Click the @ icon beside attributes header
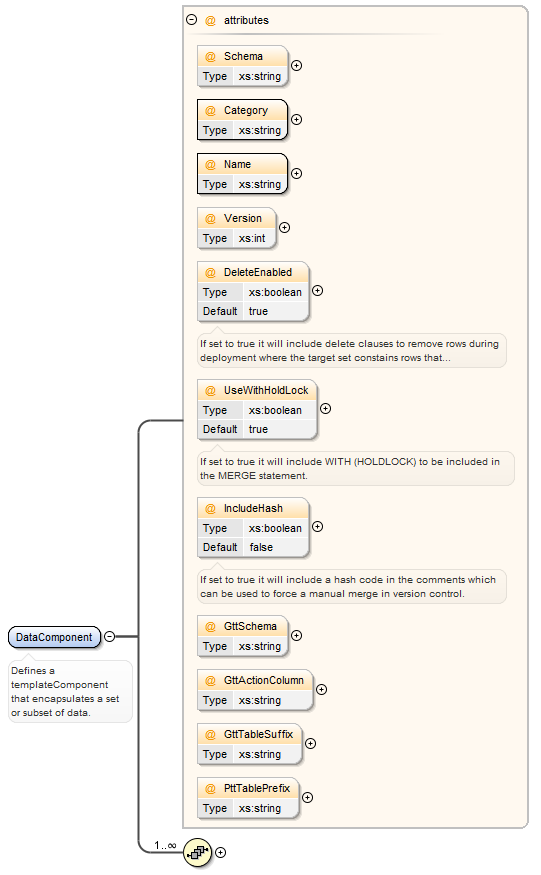Screen dimensions: 541x875 tap(210, 21)
